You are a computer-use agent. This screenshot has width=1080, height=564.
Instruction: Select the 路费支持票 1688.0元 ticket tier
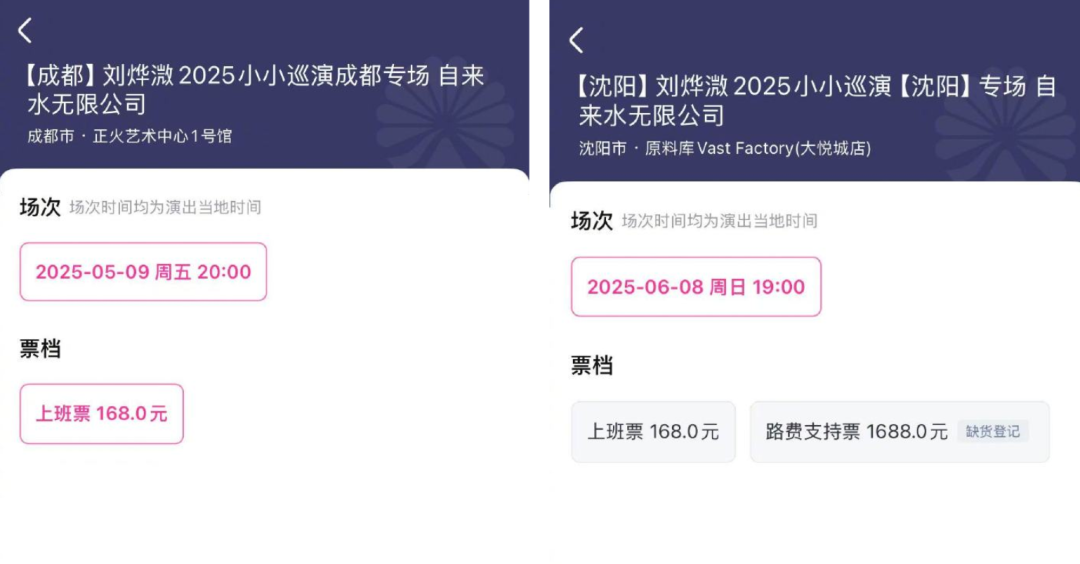click(856, 432)
